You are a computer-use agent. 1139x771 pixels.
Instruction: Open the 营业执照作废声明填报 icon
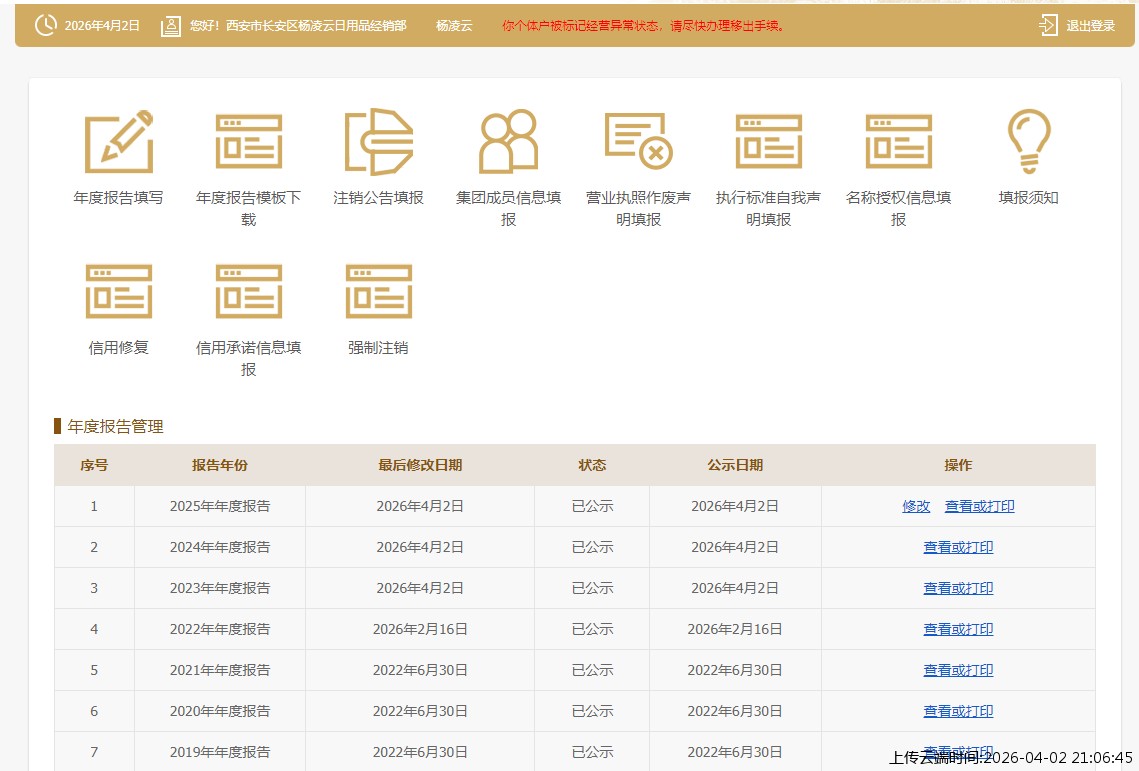click(638, 142)
